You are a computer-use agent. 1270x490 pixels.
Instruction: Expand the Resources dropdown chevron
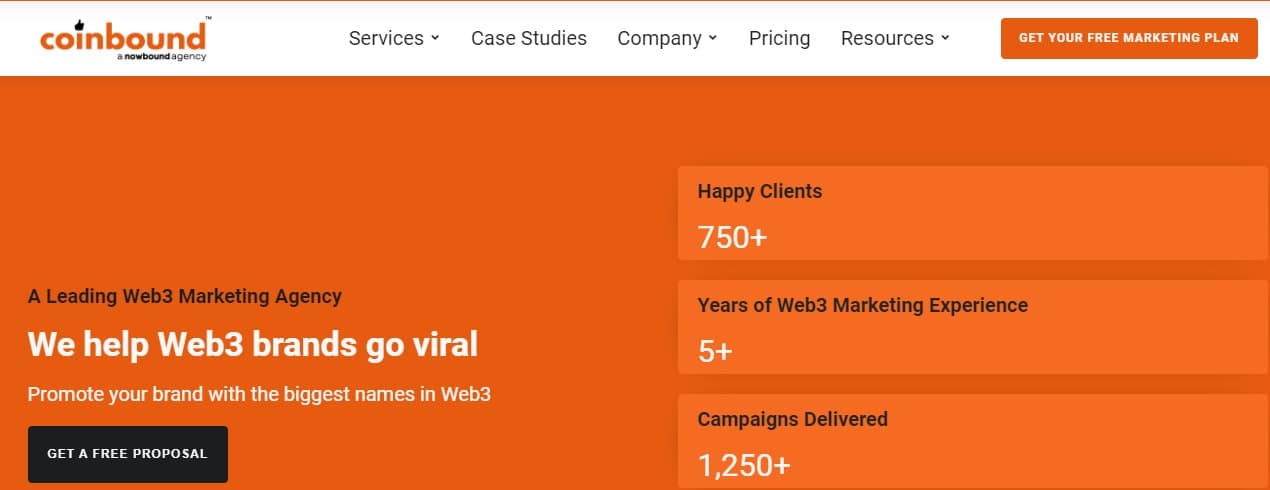click(945, 38)
